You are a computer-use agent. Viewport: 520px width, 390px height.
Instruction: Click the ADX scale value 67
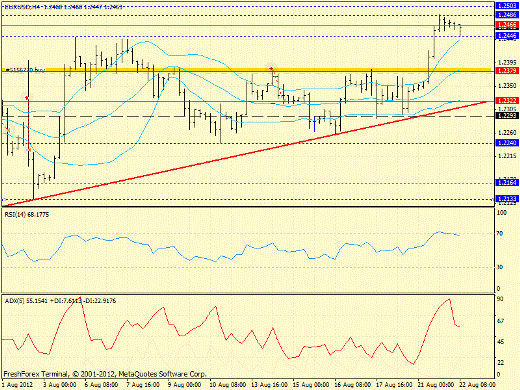(500, 321)
